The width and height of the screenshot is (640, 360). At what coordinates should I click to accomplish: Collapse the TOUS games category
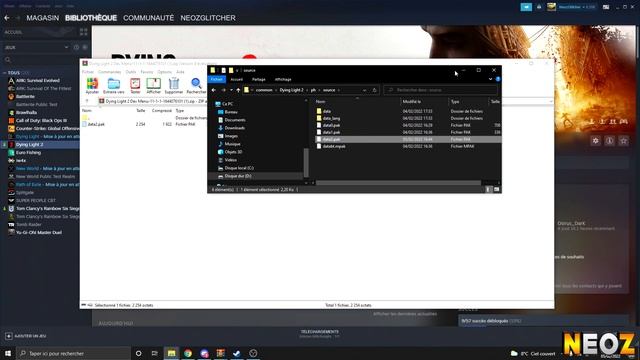(x=4, y=73)
